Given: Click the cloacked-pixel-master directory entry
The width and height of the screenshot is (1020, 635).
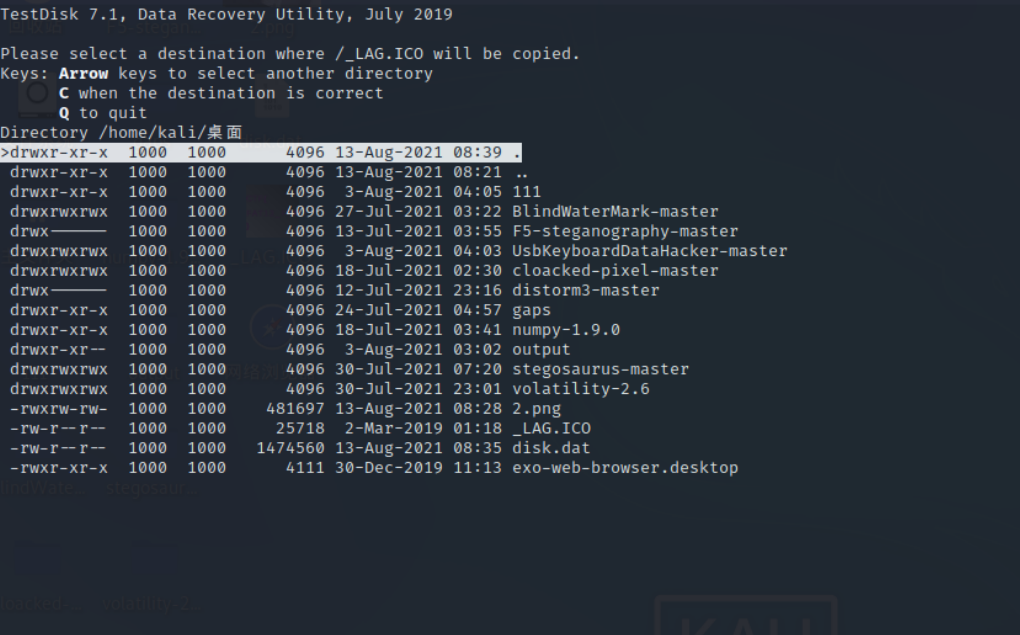Looking at the screenshot, I should point(614,270).
